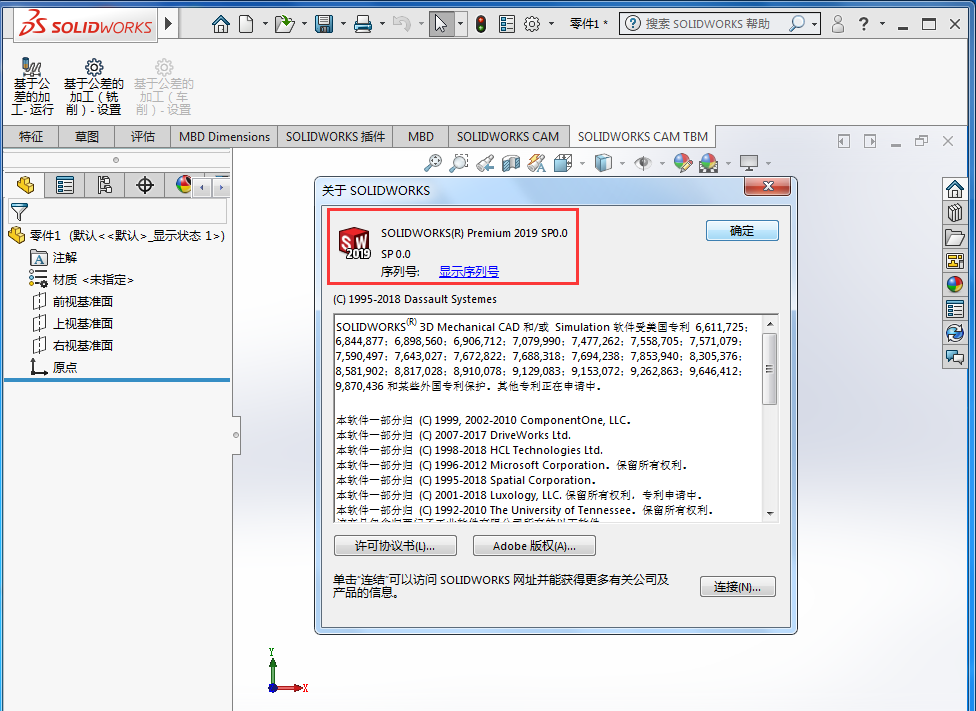Click the Adobe 版权 button
This screenshot has width=976, height=711.
(x=534, y=545)
